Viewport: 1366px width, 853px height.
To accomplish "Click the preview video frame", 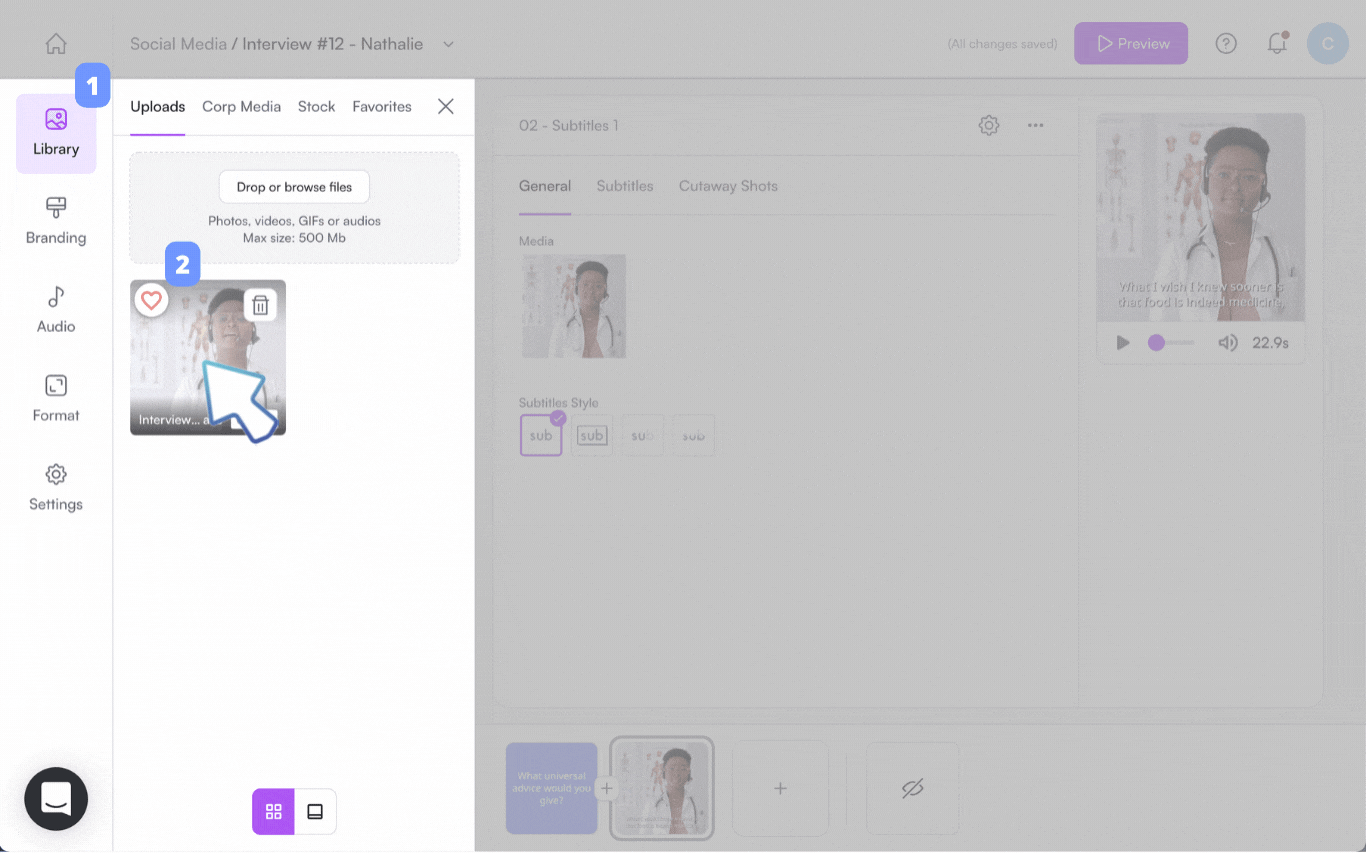I will point(1201,217).
